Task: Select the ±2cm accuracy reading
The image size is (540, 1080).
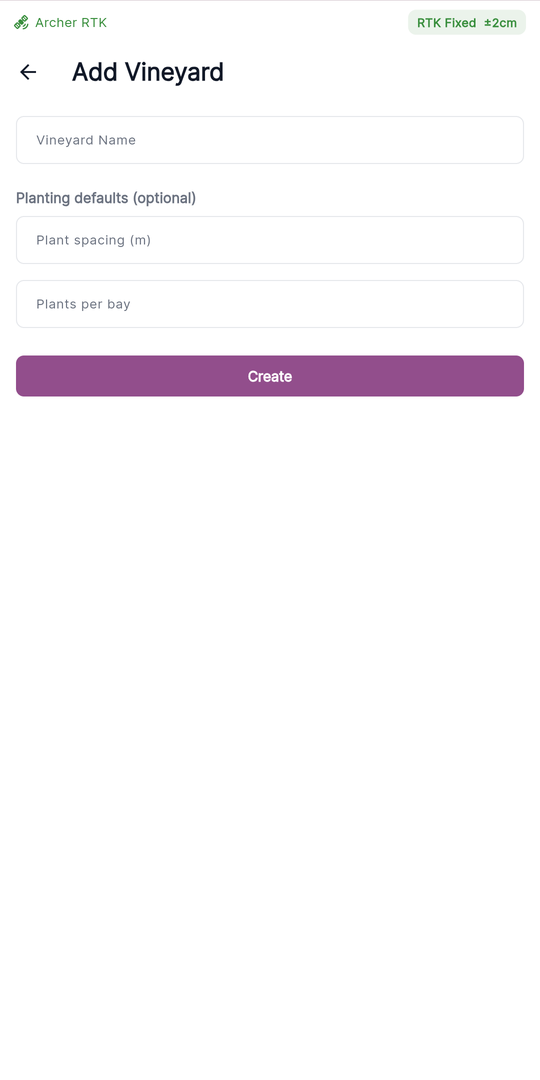Action: click(x=500, y=23)
